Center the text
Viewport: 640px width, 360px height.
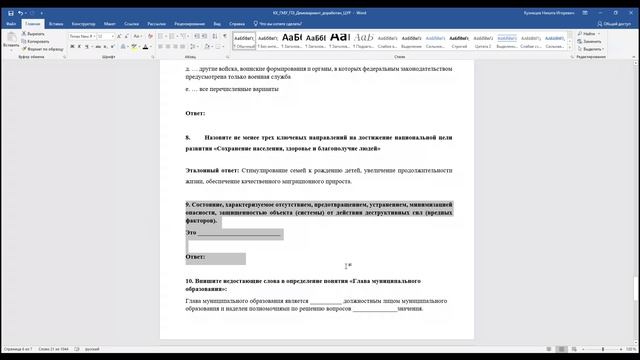[x=168, y=47]
